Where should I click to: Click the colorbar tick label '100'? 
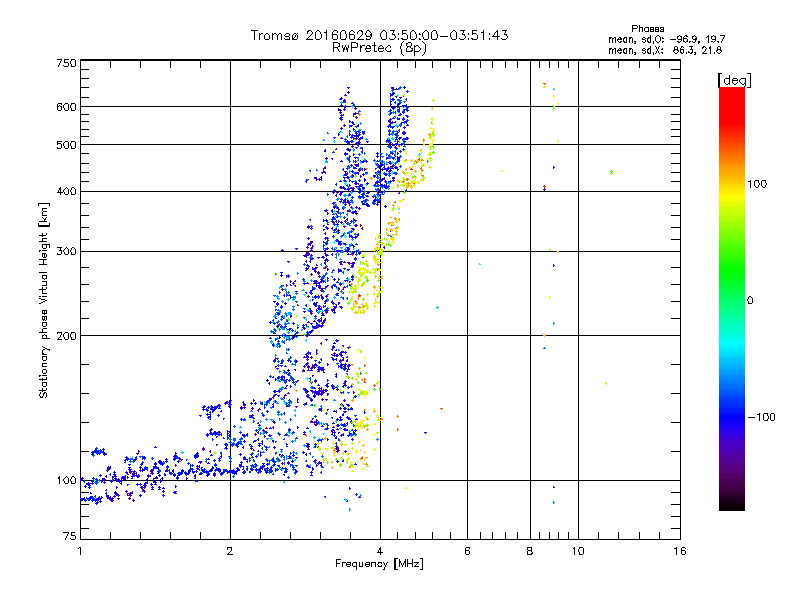pyautogui.click(x=757, y=184)
